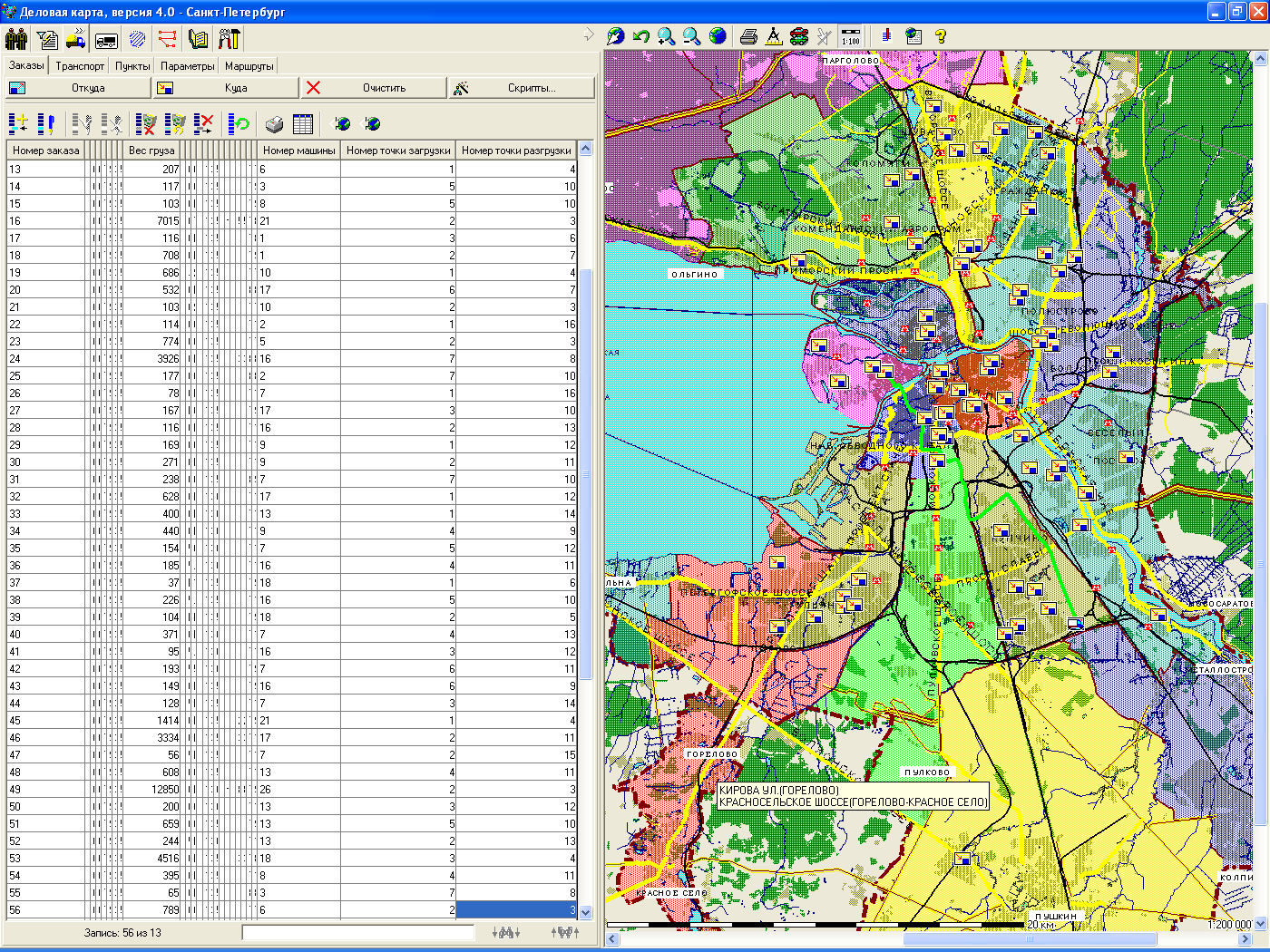Click status text Запись: 56 из 13

tap(122, 932)
